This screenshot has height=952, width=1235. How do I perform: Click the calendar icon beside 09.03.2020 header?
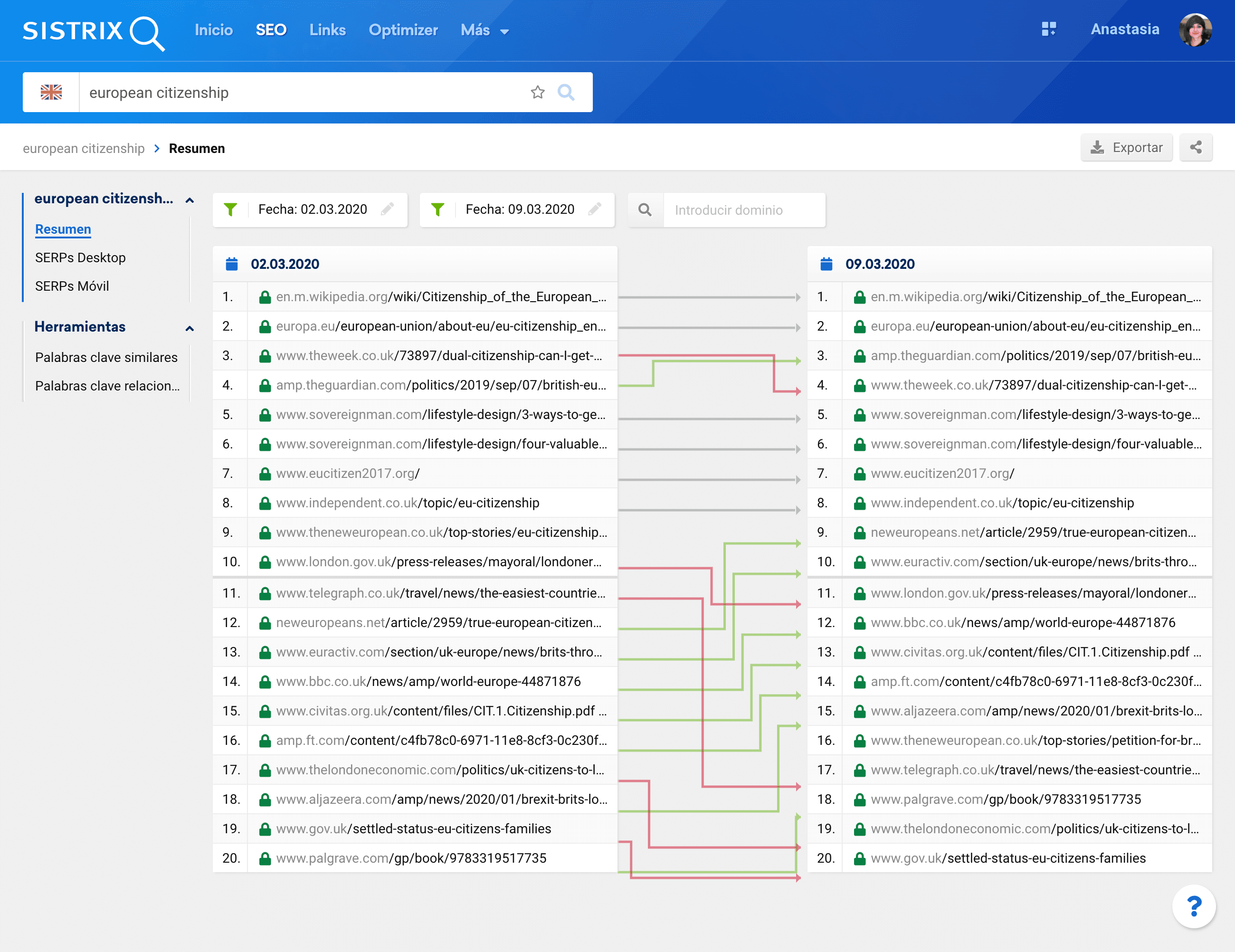[x=826, y=264]
